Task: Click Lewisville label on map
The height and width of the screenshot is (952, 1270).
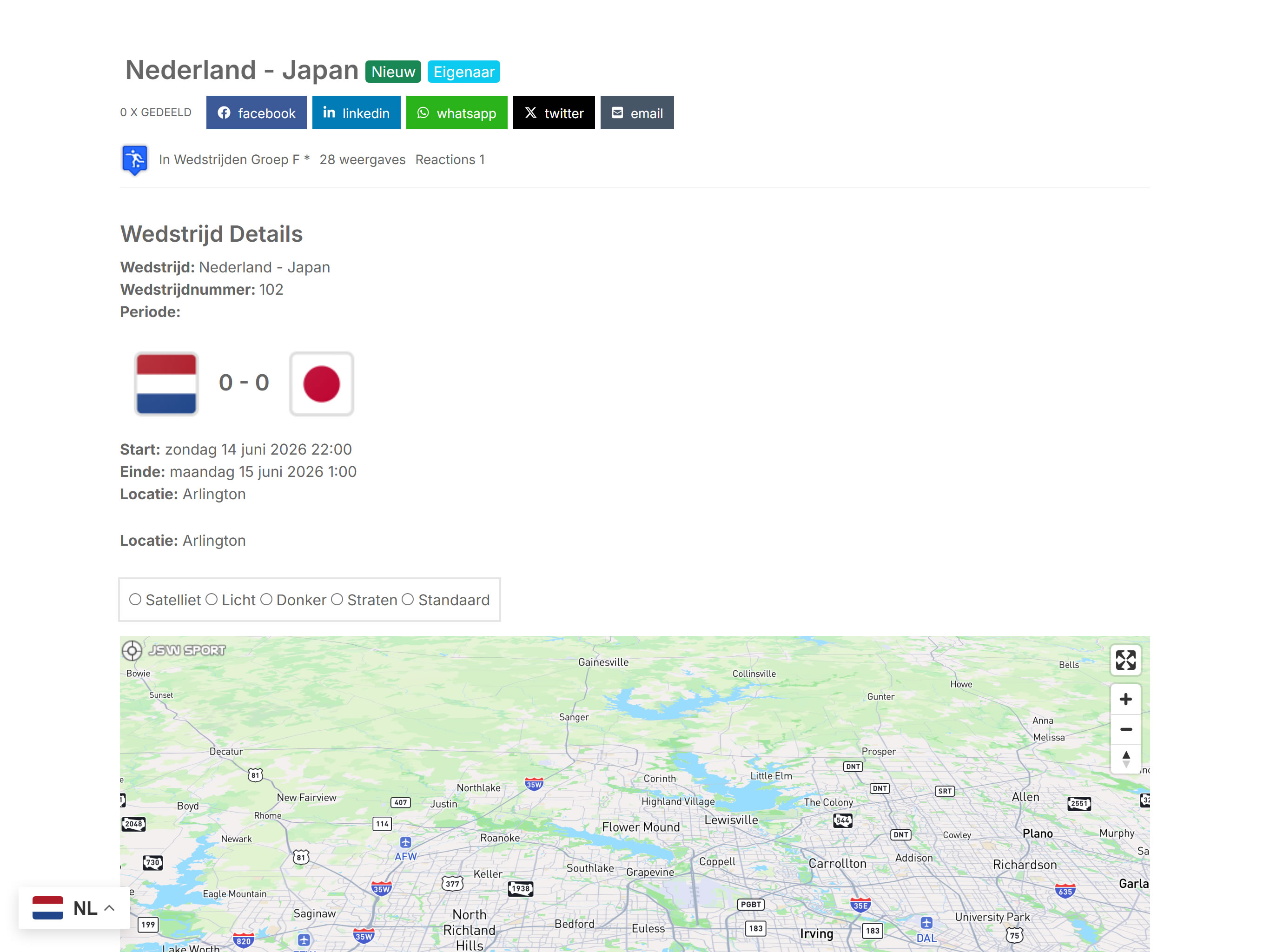Action: click(731, 820)
